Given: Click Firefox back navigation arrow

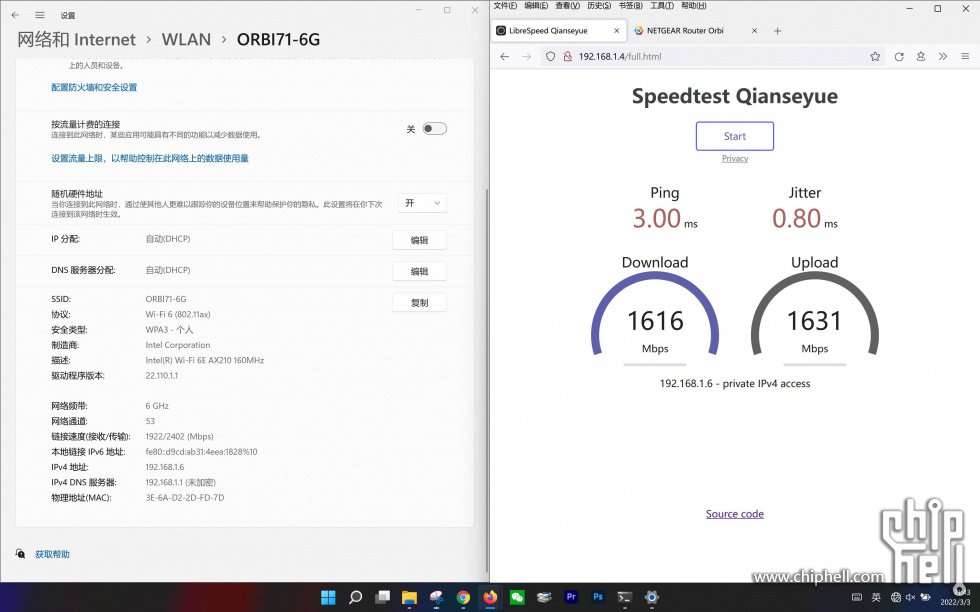Looking at the screenshot, I should pos(504,56).
